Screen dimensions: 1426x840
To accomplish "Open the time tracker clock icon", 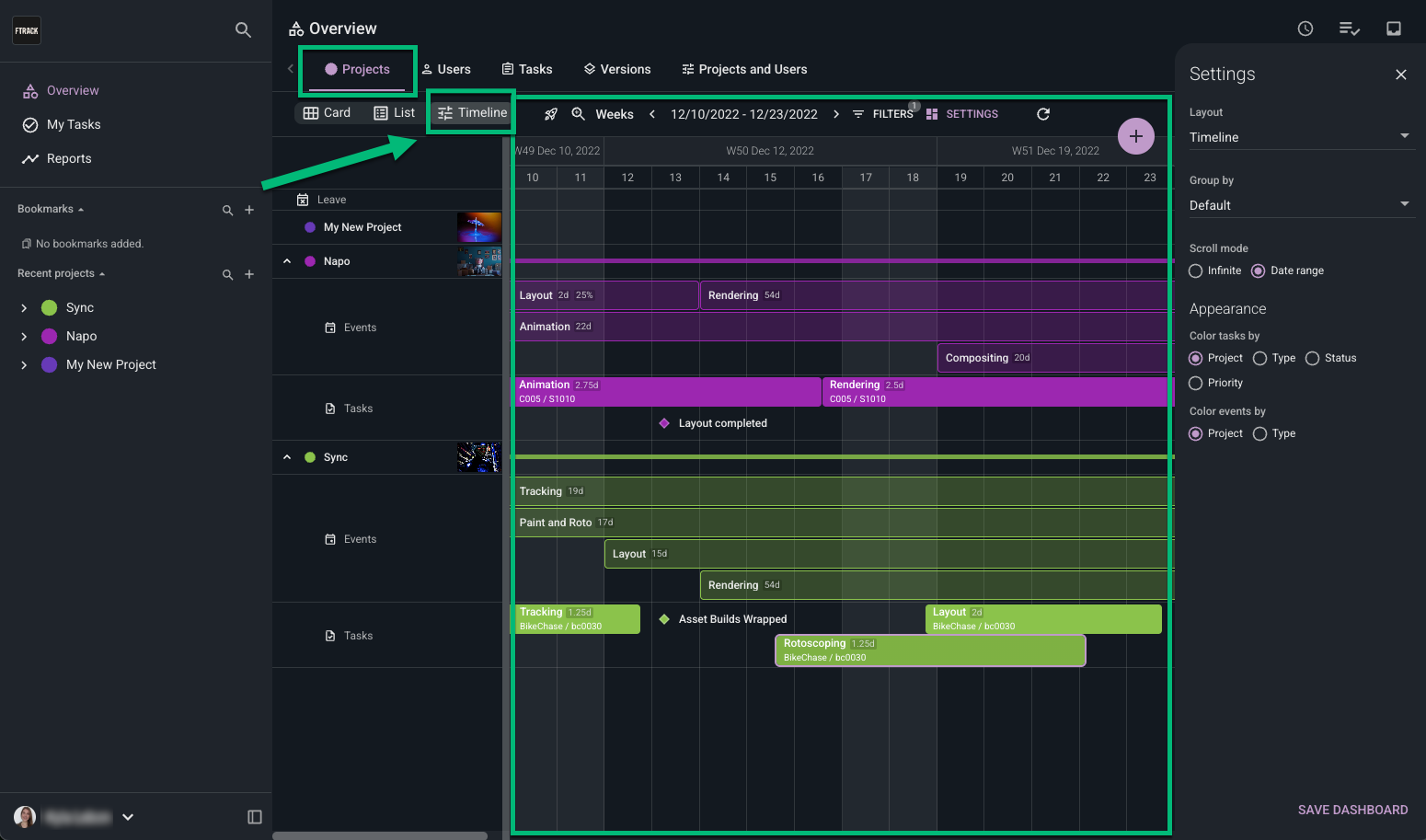I will pos(1305,29).
